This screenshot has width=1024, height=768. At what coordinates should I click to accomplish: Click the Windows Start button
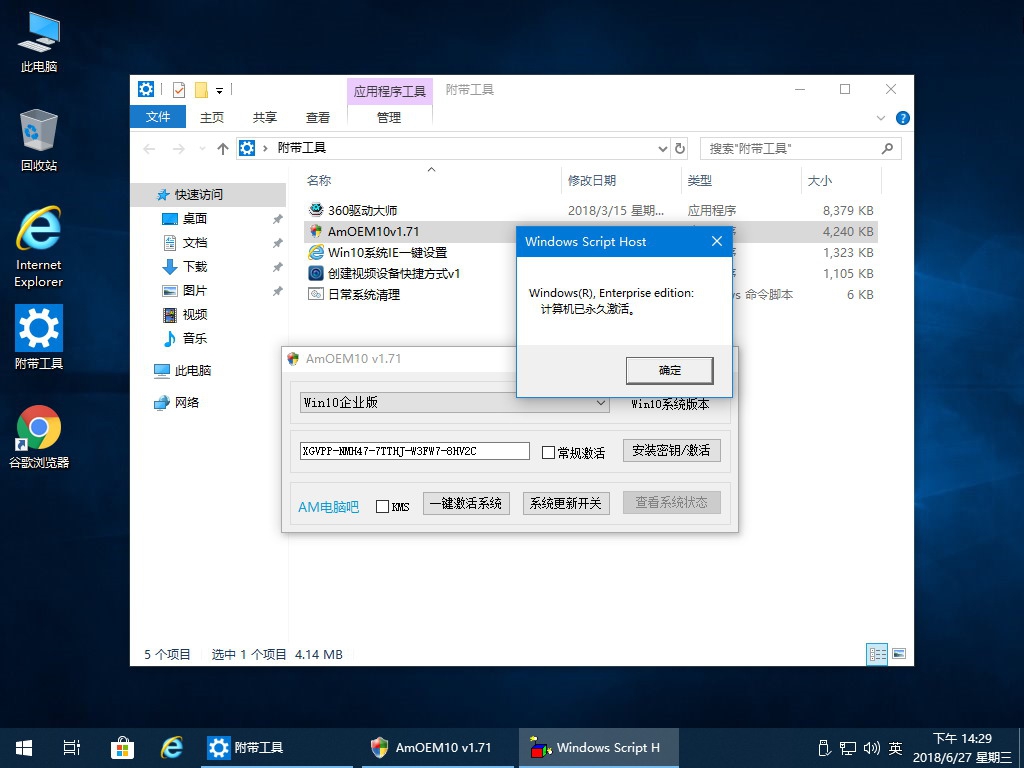click(x=24, y=748)
